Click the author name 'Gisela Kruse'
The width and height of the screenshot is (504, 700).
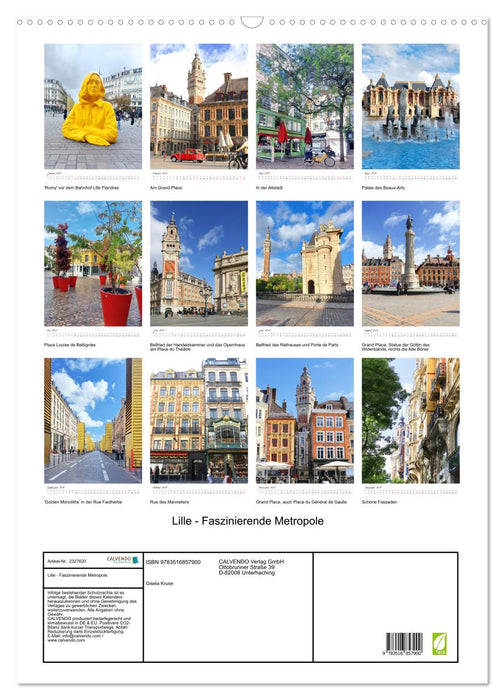159,583
